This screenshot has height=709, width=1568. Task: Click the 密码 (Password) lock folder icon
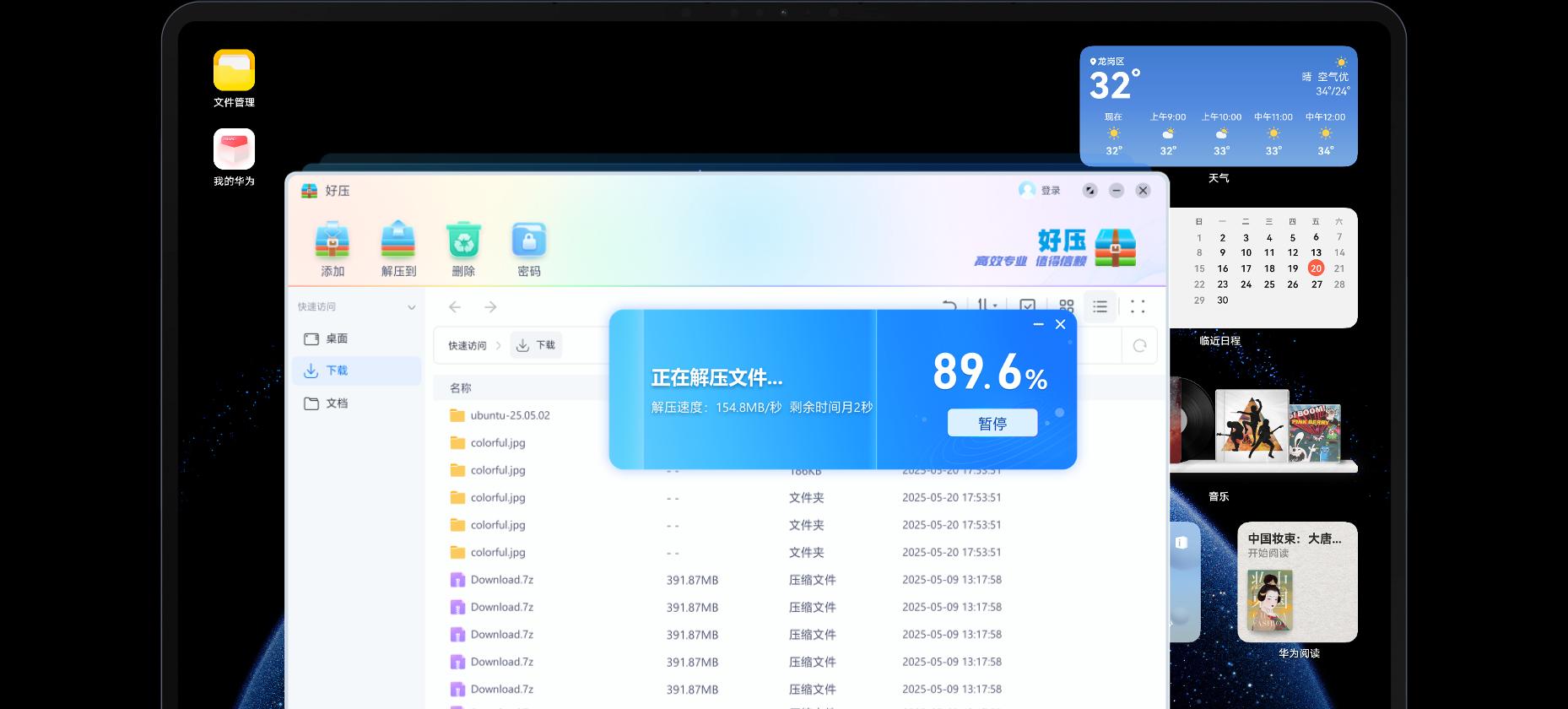pos(529,240)
